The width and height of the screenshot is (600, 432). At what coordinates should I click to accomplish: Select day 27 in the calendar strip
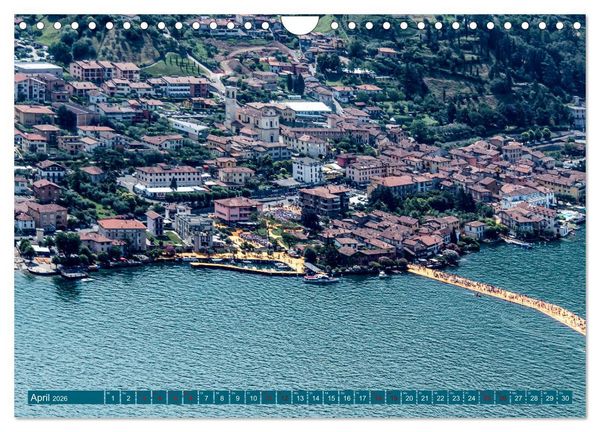click(518, 398)
